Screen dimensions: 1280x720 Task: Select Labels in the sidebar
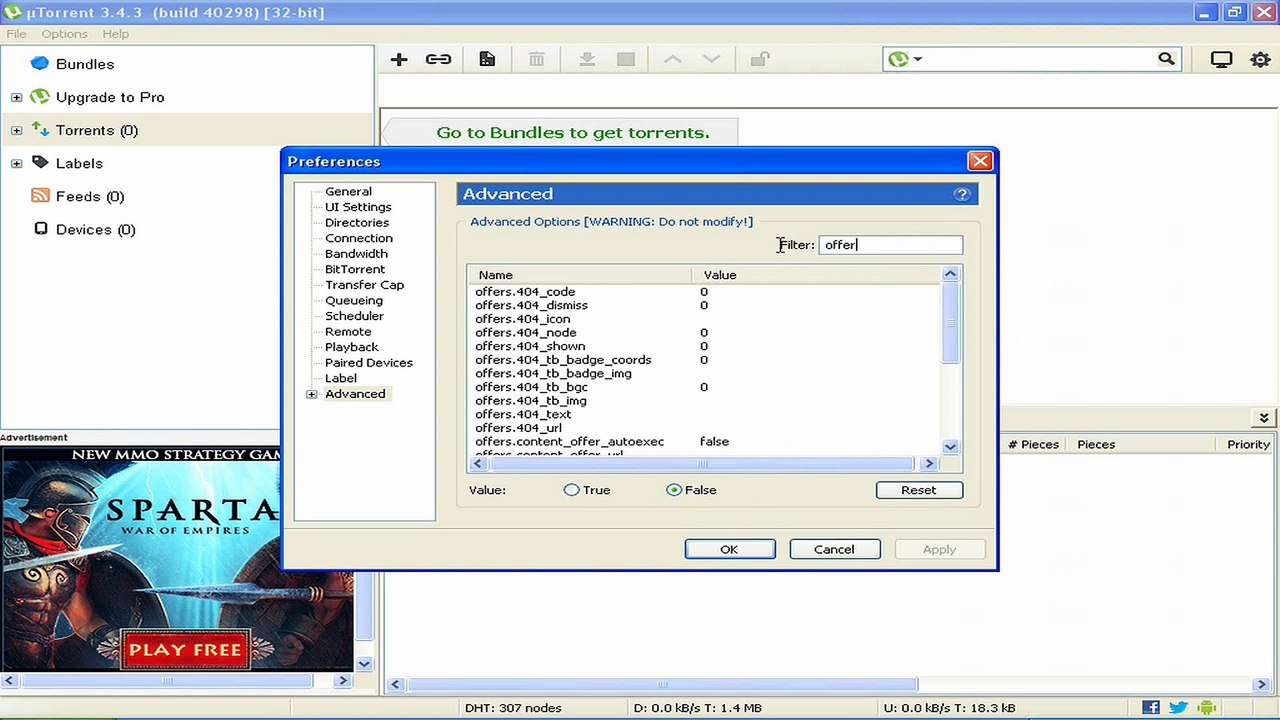click(x=79, y=163)
